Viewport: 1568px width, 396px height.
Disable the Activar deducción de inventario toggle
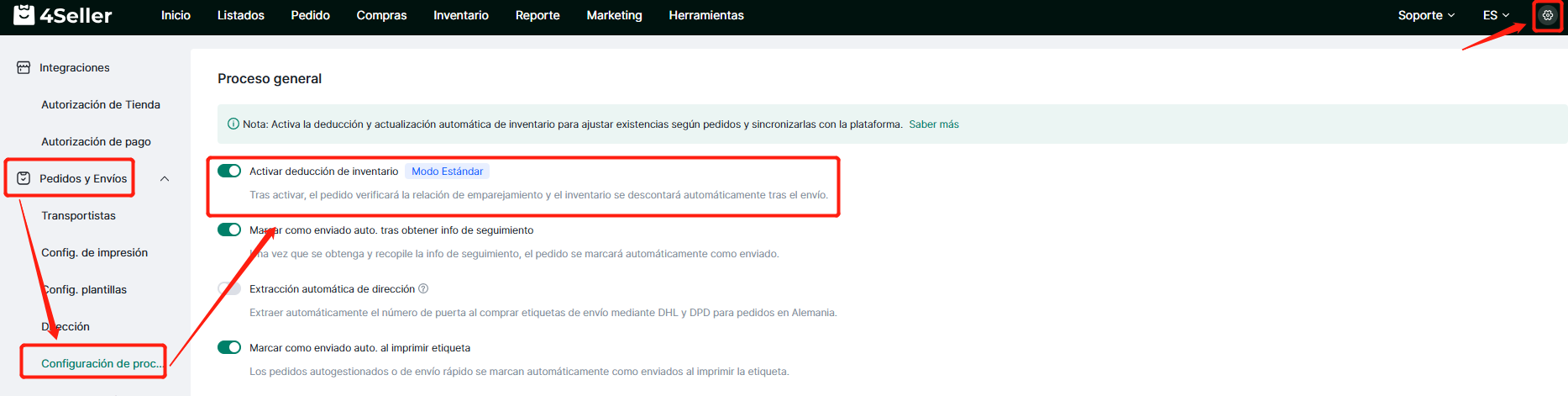tap(229, 171)
